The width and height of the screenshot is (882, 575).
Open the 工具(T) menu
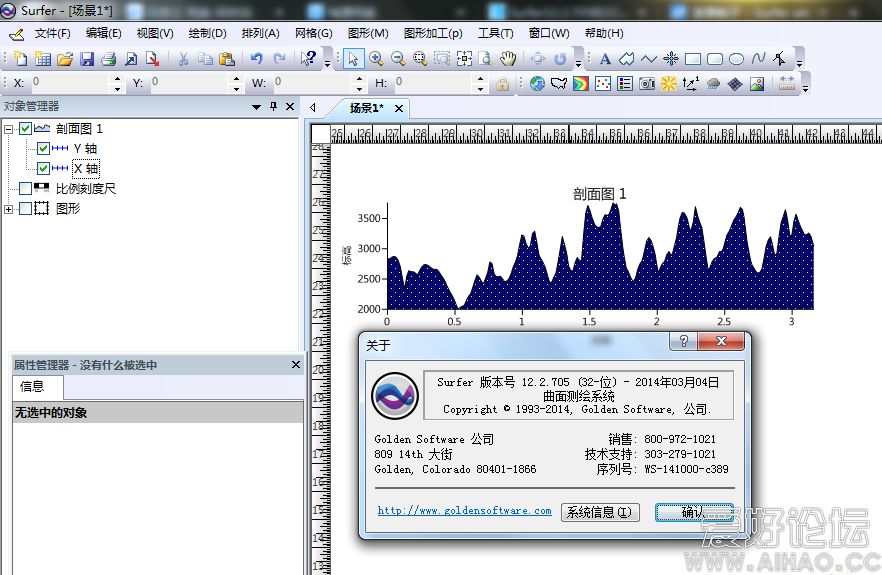click(x=496, y=33)
